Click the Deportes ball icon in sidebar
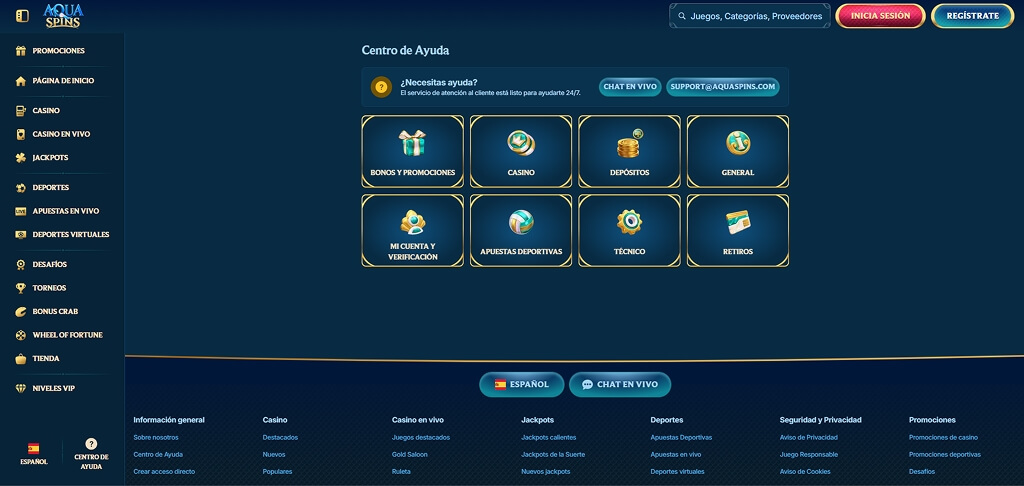The image size is (1024, 486). point(21,188)
